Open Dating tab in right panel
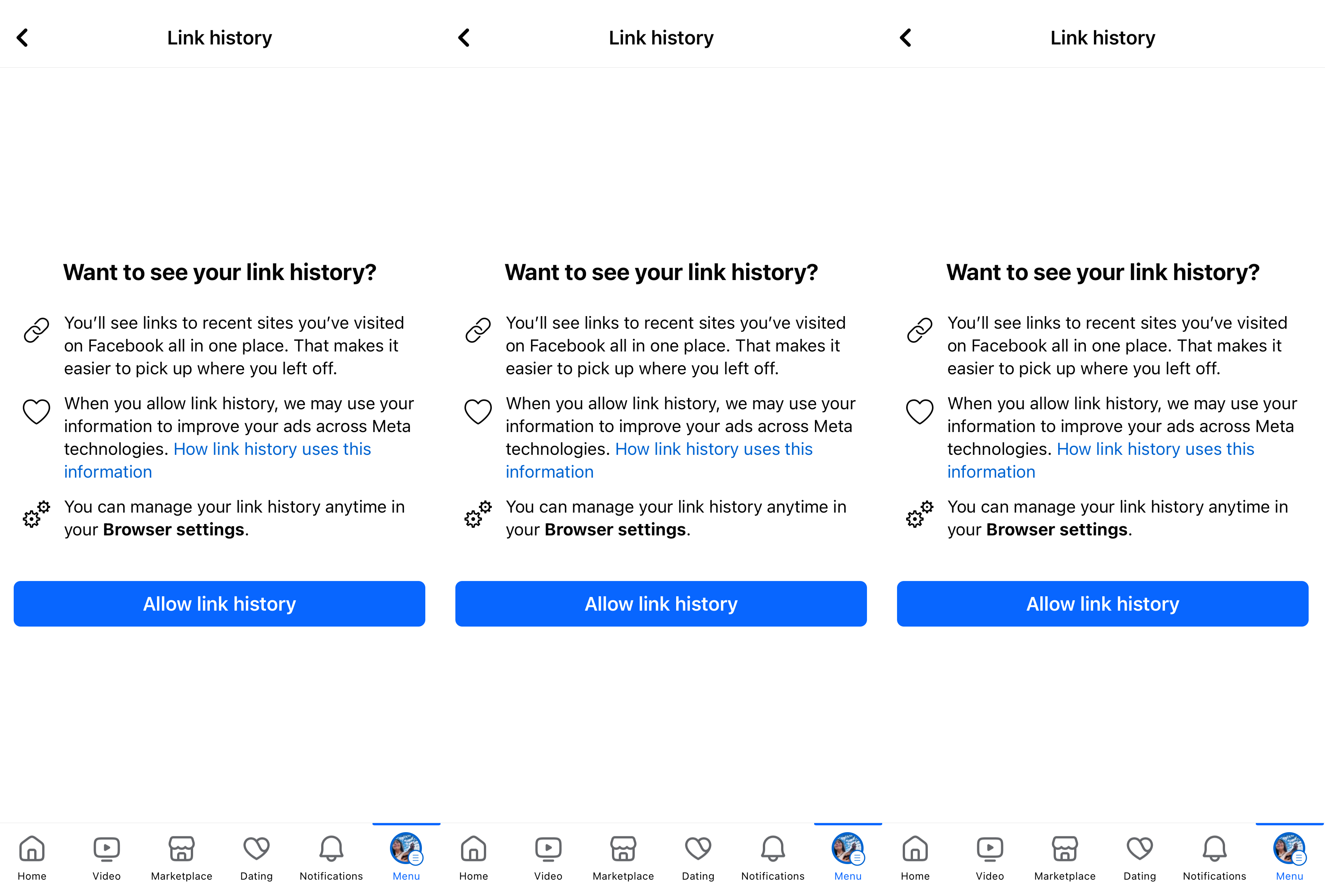The height and width of the screenshot is (896, 1325). (1140, 858)
